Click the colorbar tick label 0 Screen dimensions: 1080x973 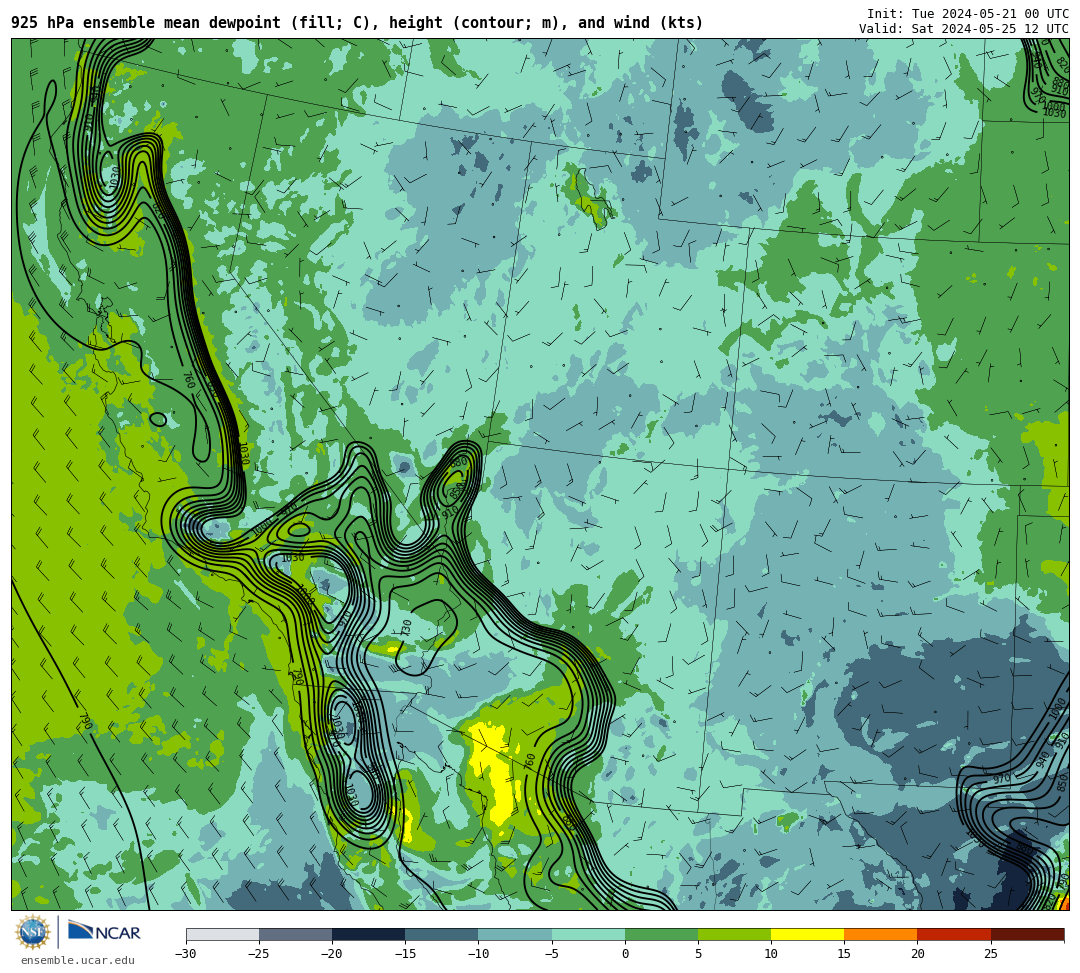[625, 954]
